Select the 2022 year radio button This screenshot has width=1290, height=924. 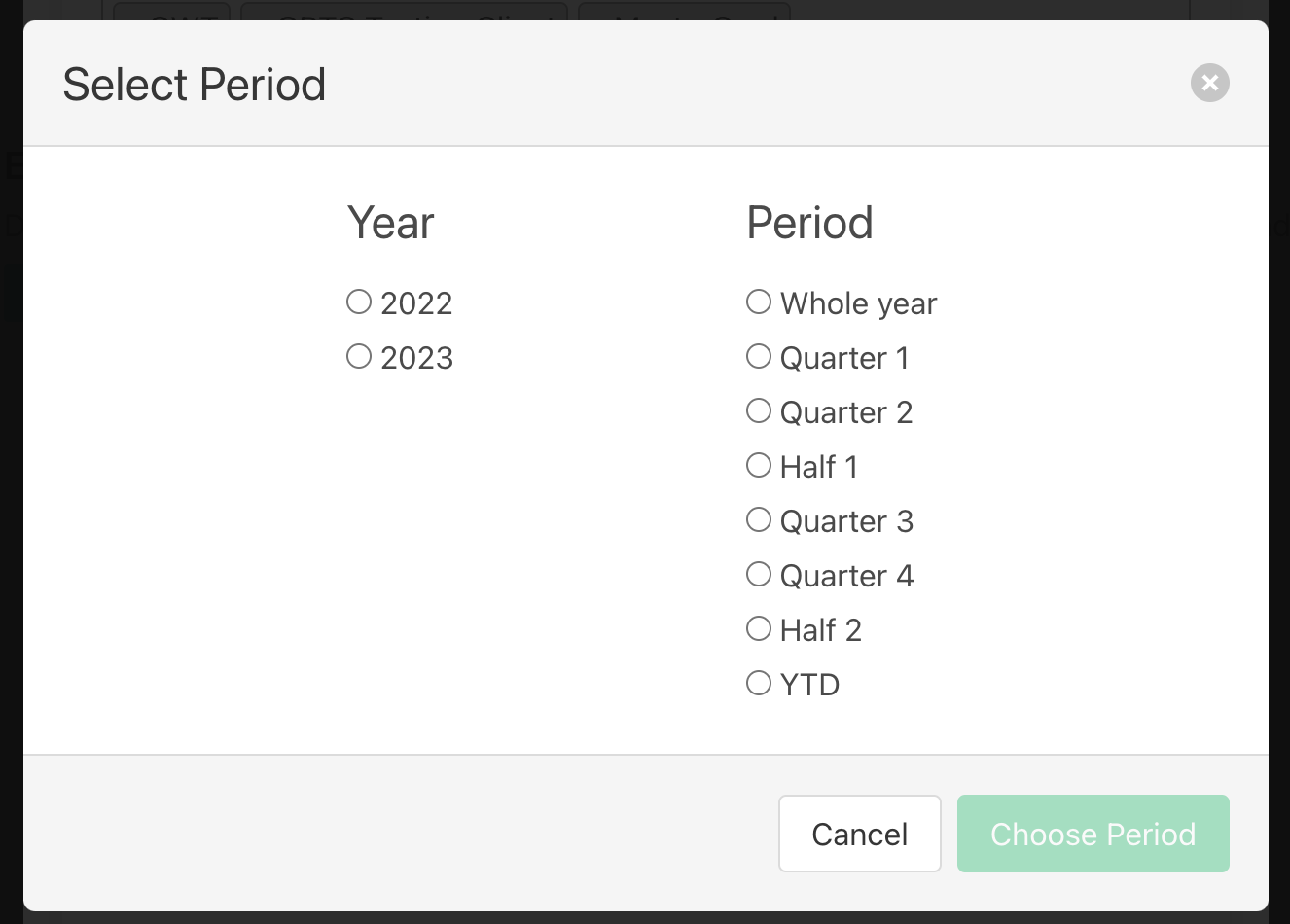[x=359, y=302]
